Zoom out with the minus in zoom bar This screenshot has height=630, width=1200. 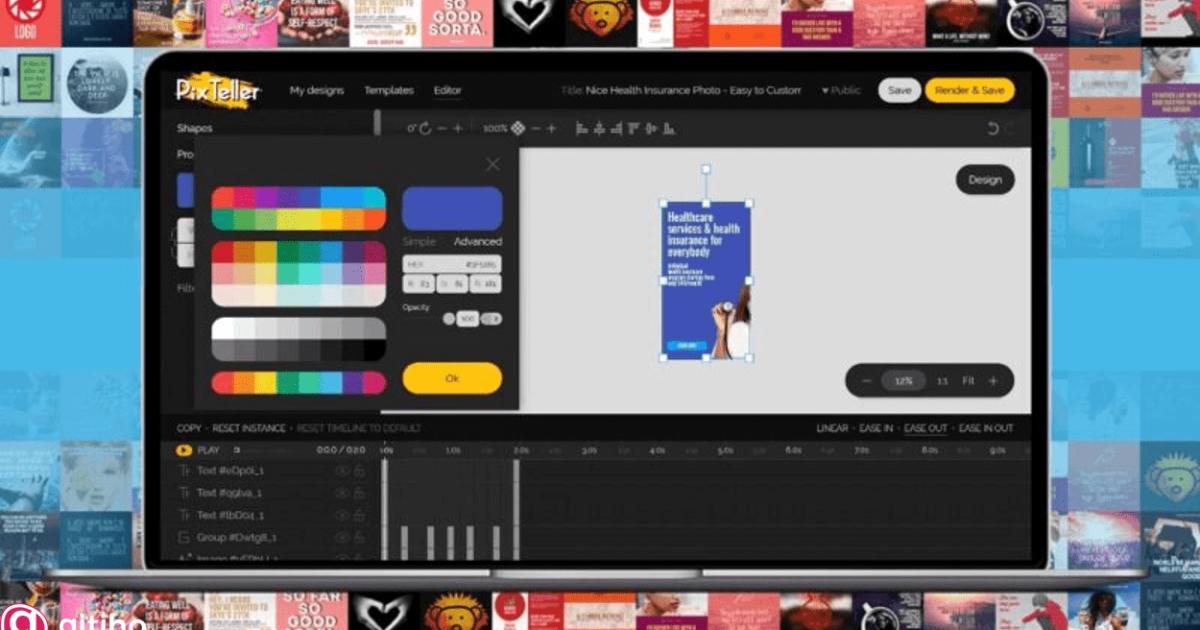[866, 381]
